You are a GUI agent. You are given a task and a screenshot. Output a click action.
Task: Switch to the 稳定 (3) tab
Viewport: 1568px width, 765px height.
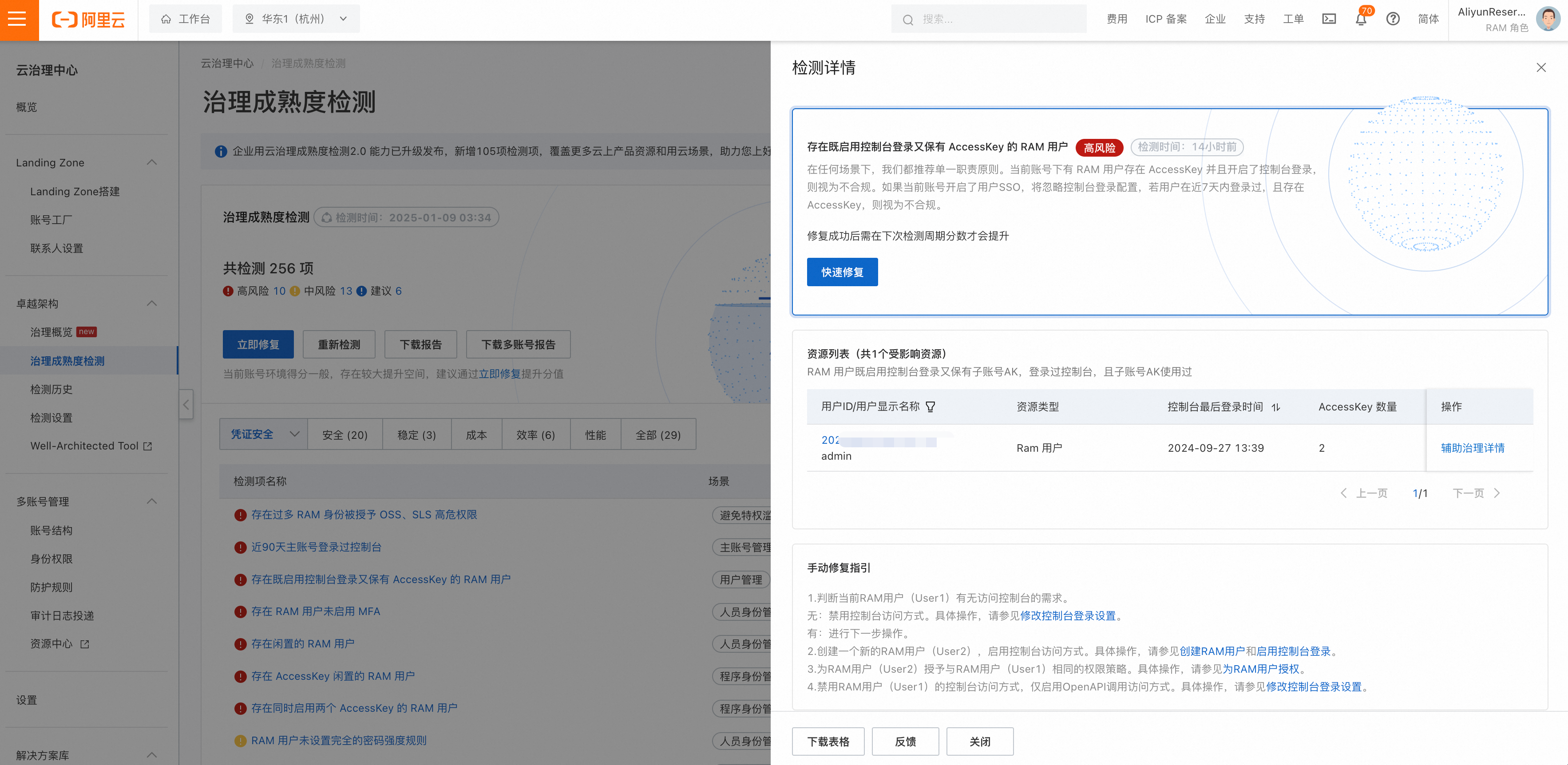(x=417, y=434)
